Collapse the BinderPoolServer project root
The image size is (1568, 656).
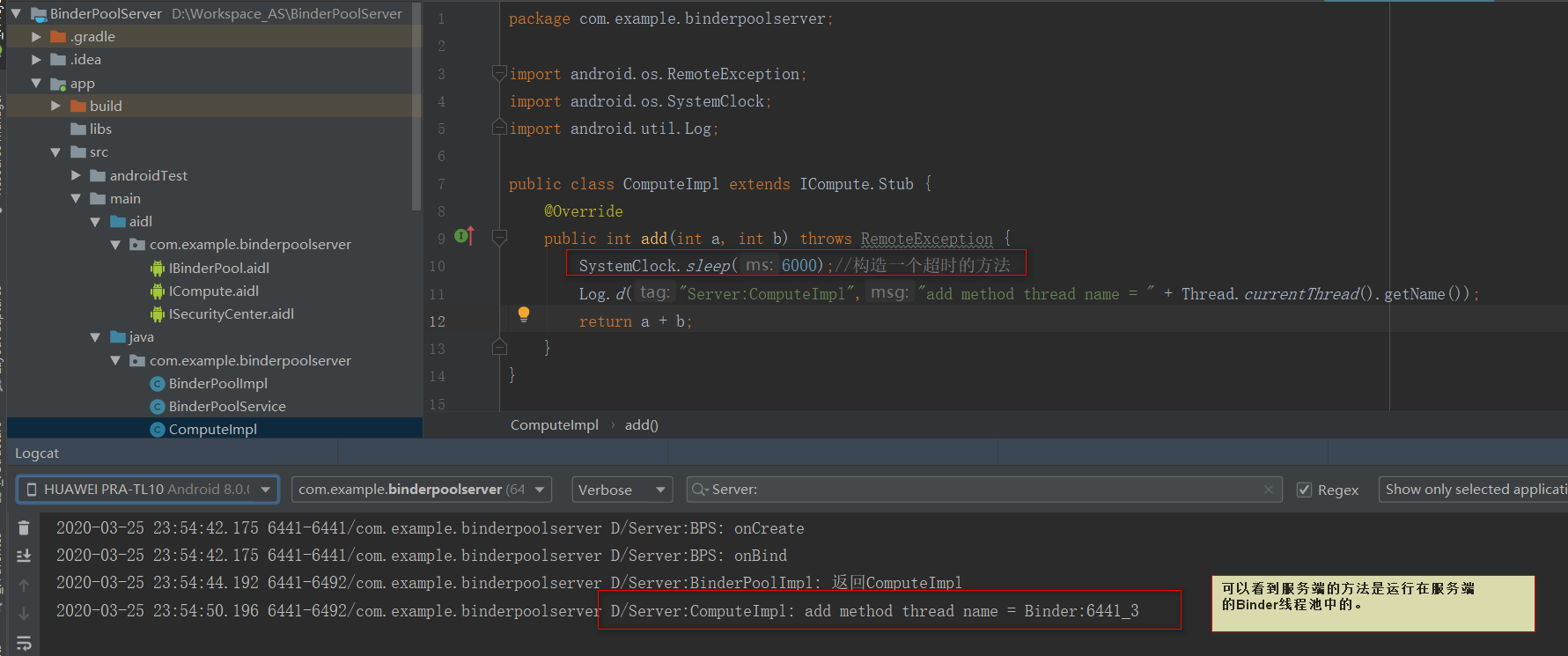point(16,13)
